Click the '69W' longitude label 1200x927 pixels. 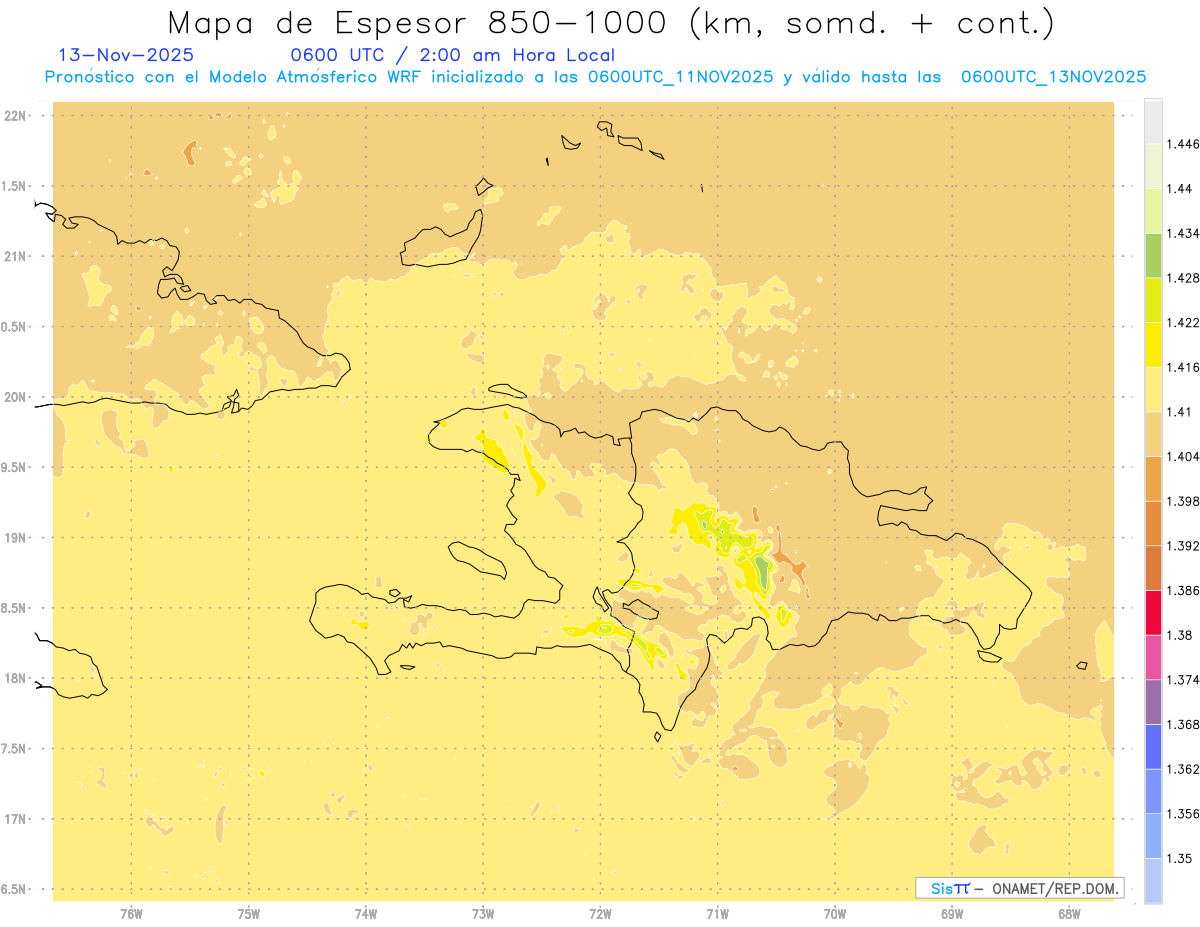(x=952, y=914)
